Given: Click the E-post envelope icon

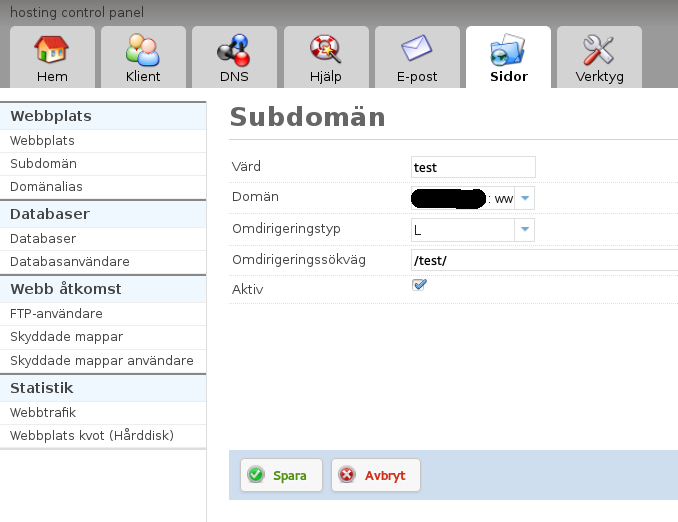Looking at the screenshot, I should [416, 50].
